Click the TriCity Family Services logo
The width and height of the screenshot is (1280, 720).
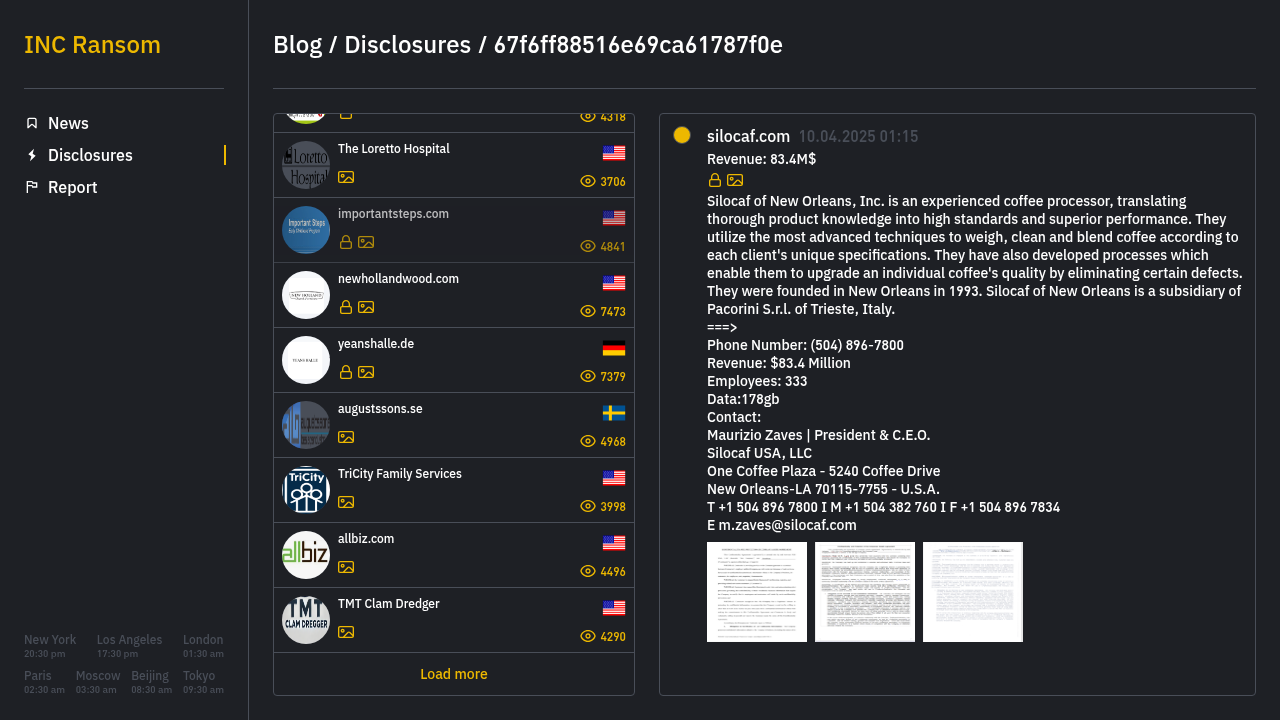[x=306, y=490]
